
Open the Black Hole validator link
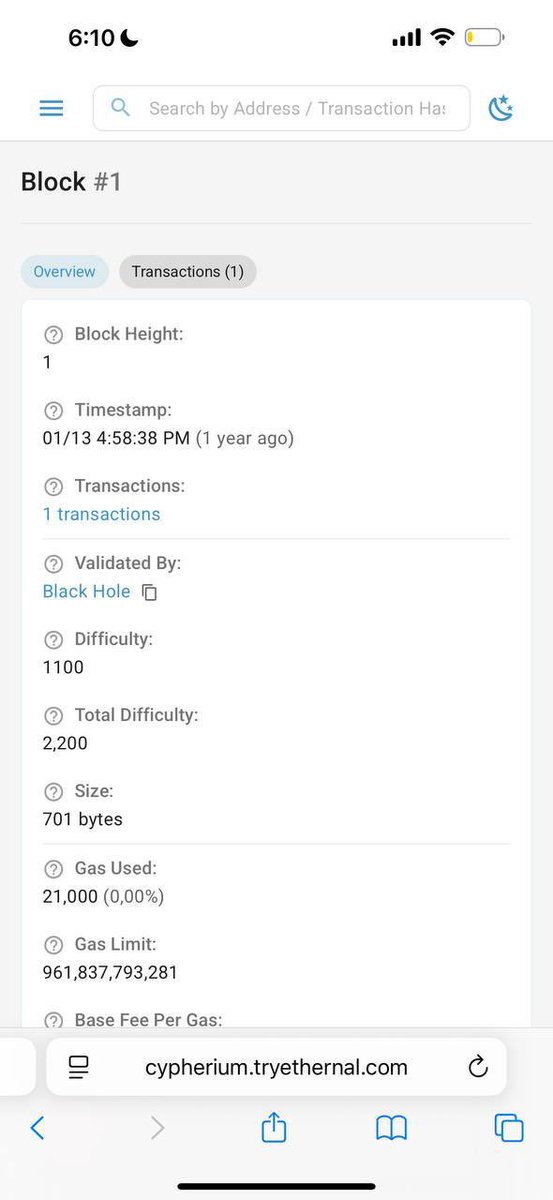(86, 591)
